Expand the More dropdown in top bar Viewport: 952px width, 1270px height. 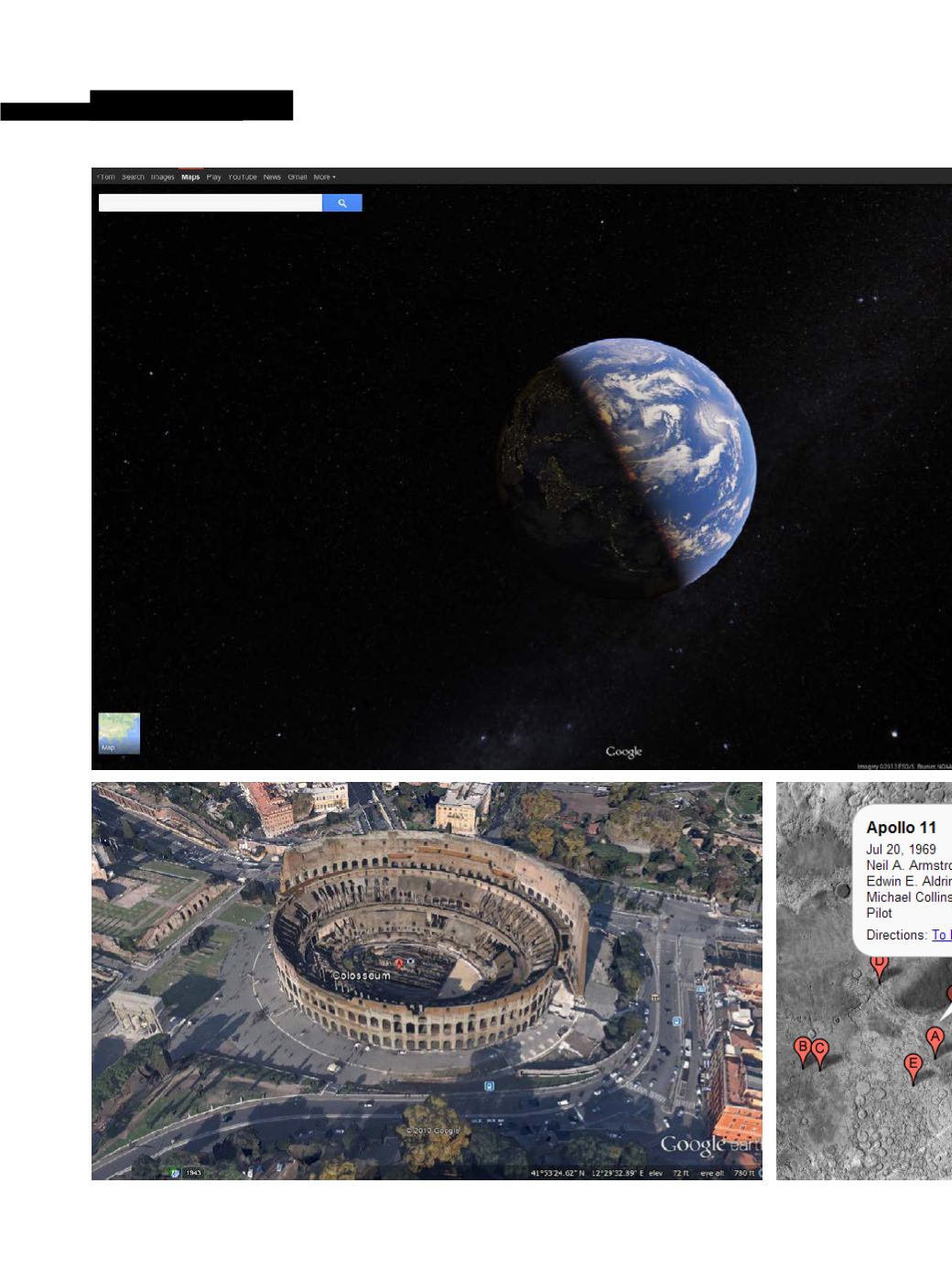pyautogui.click(x=324, y=178)
